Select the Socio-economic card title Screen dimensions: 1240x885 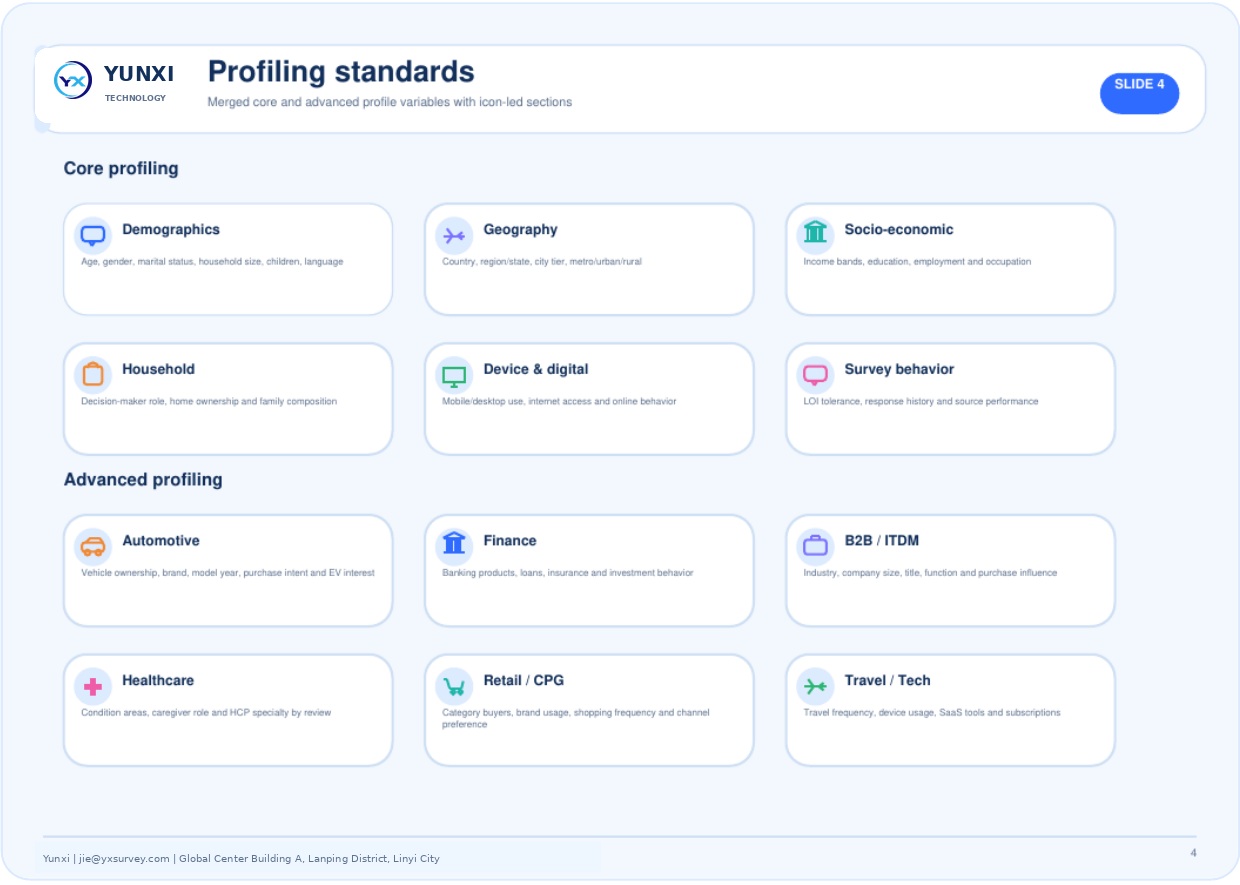pos(899,229)
